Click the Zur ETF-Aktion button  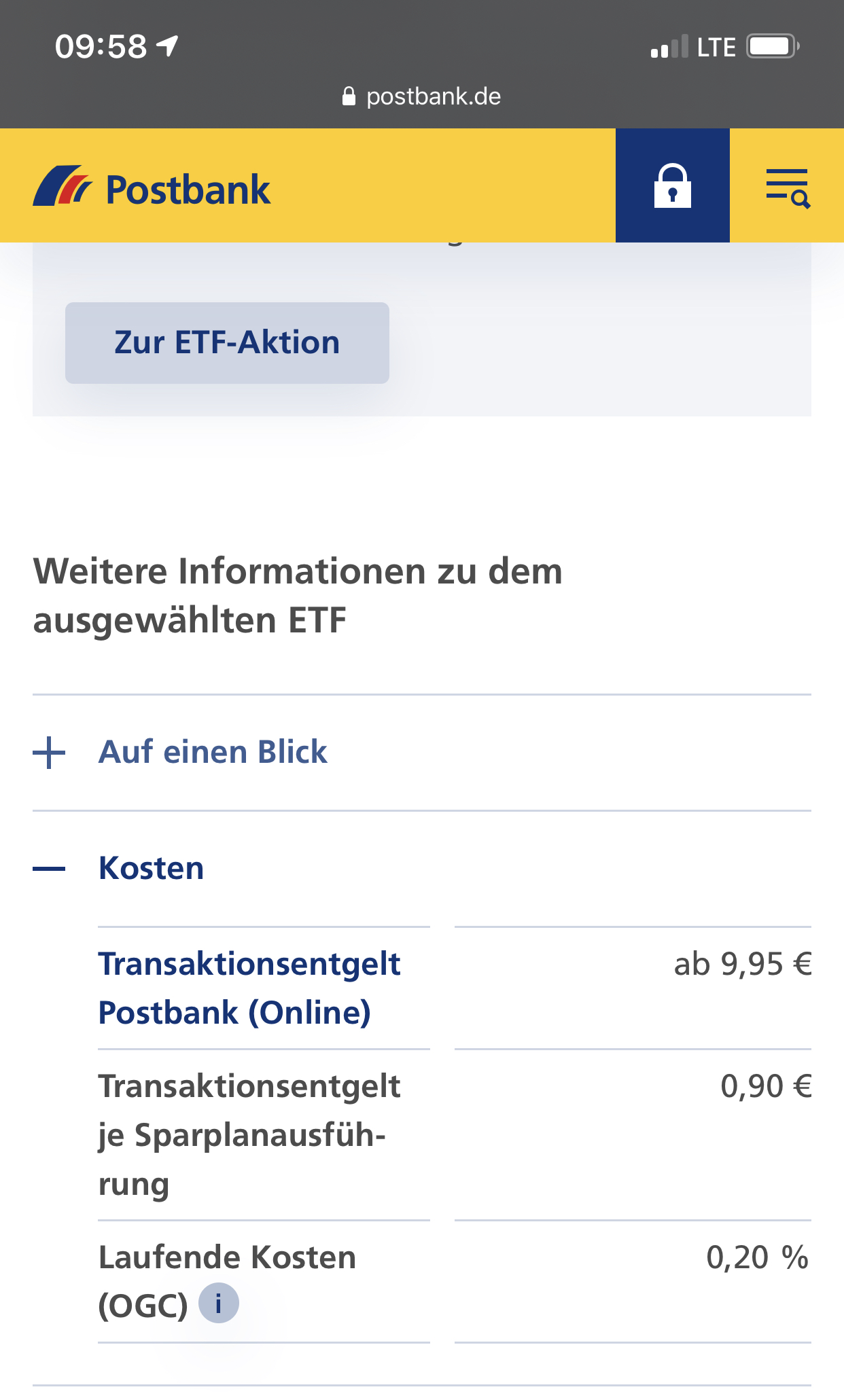pos(227,342)
